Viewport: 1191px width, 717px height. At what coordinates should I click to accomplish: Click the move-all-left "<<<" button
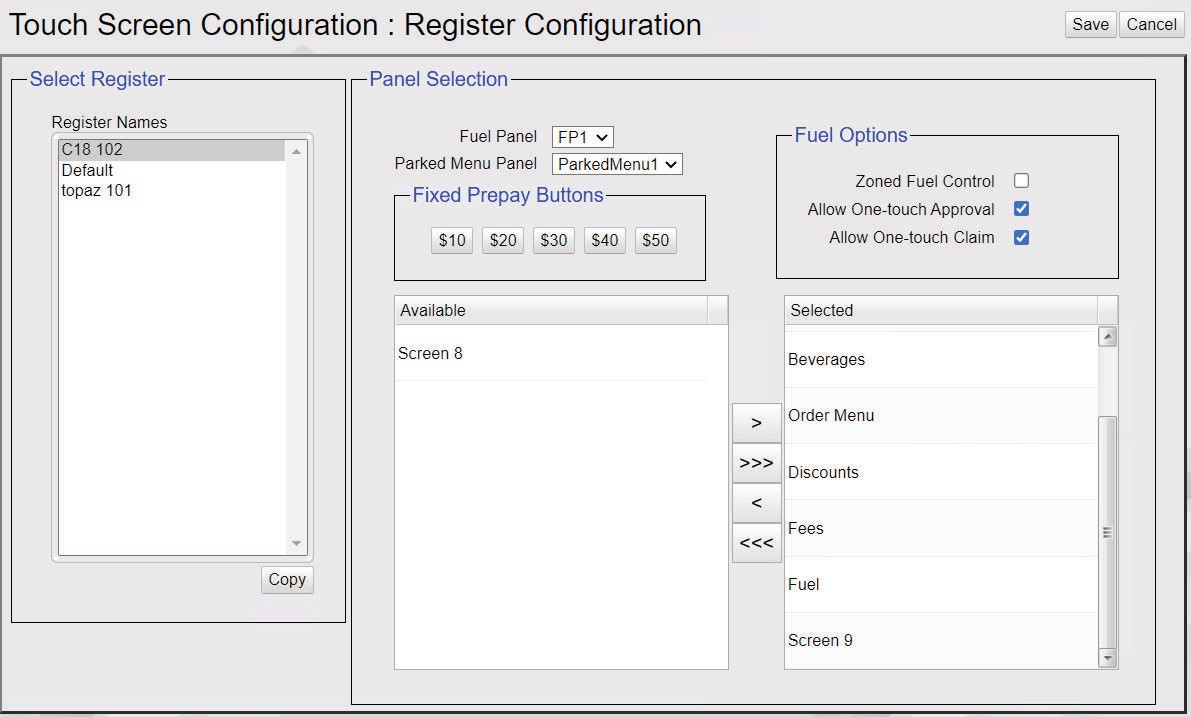tap(757, 542)
